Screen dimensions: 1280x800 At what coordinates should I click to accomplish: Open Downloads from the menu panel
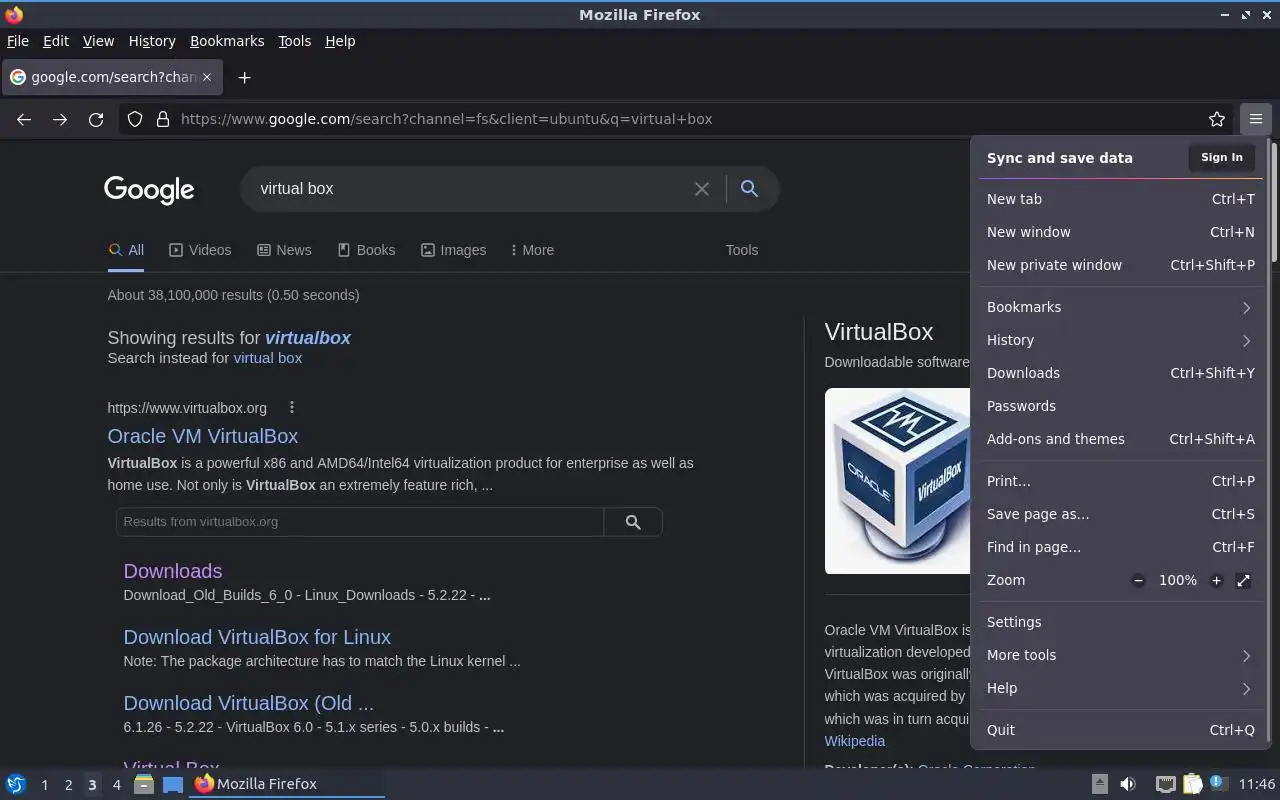[x=1120, y=373]
